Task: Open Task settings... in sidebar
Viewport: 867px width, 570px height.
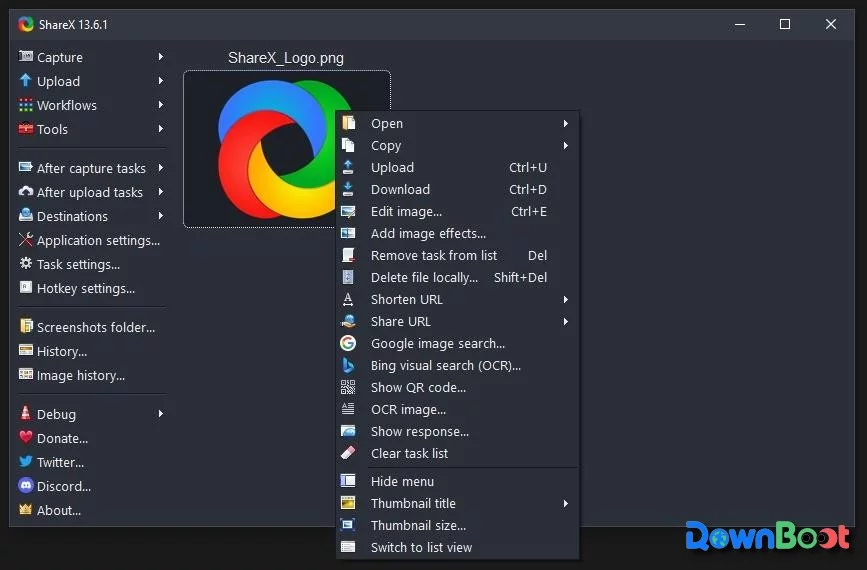Action: tap(90, 264)
